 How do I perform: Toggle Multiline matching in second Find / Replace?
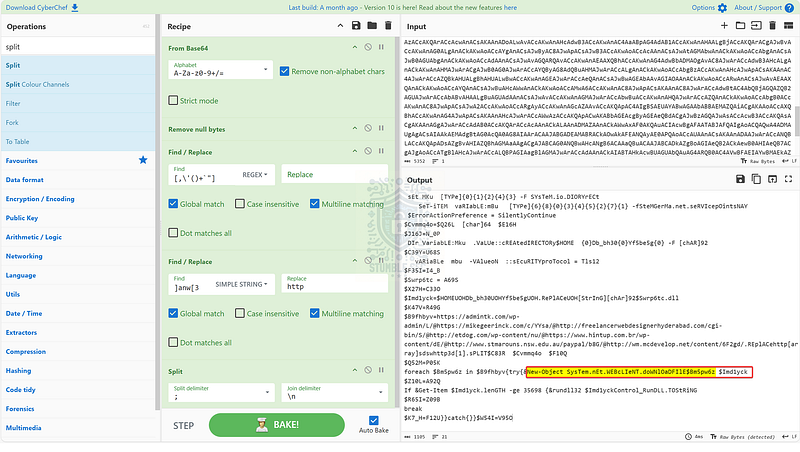click(314, 313)
